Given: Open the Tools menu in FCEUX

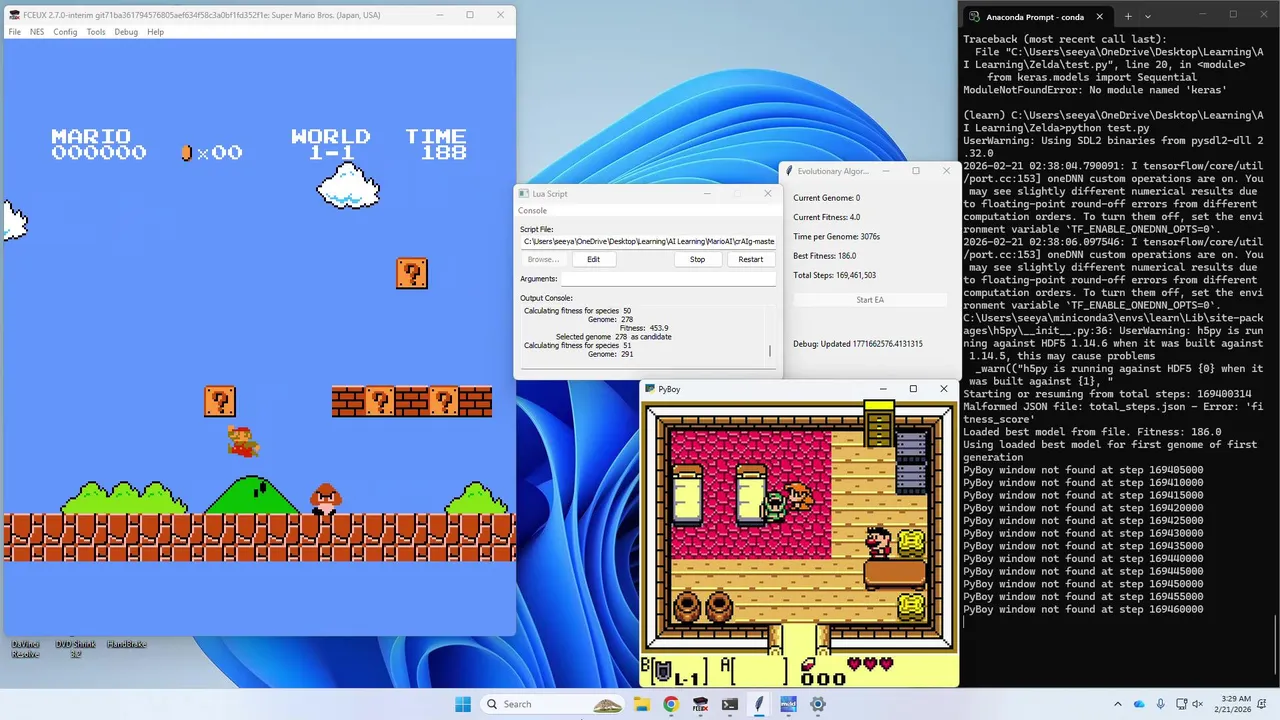Looking at the screenshot, I should click(x=96, y=32).
